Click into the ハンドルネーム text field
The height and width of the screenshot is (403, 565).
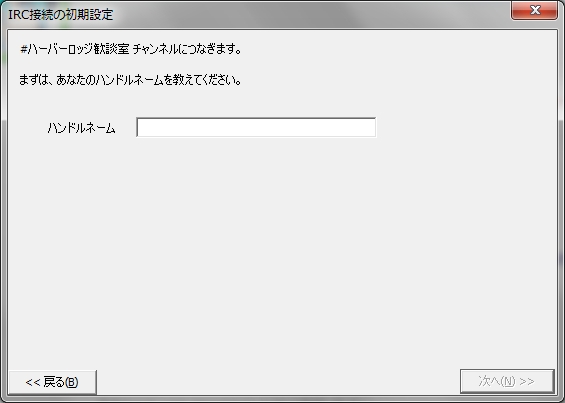[256, 127]
